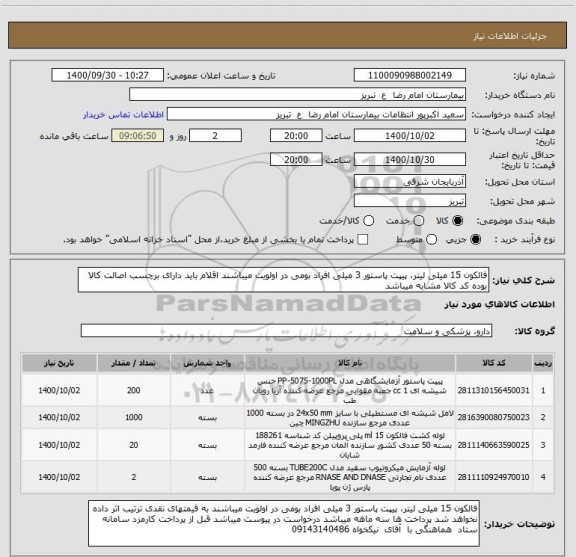Viewport: 576px width, 557px height.
Task: Select the کالا radio button
Action: [458, 221]
